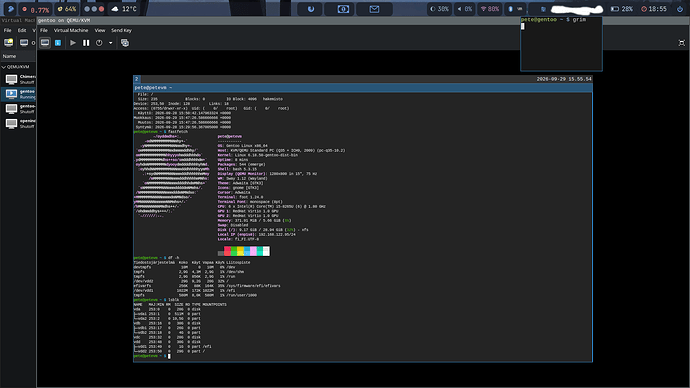Open the Virtual Machine menu

pyautogui.click(x=71, y=30)
